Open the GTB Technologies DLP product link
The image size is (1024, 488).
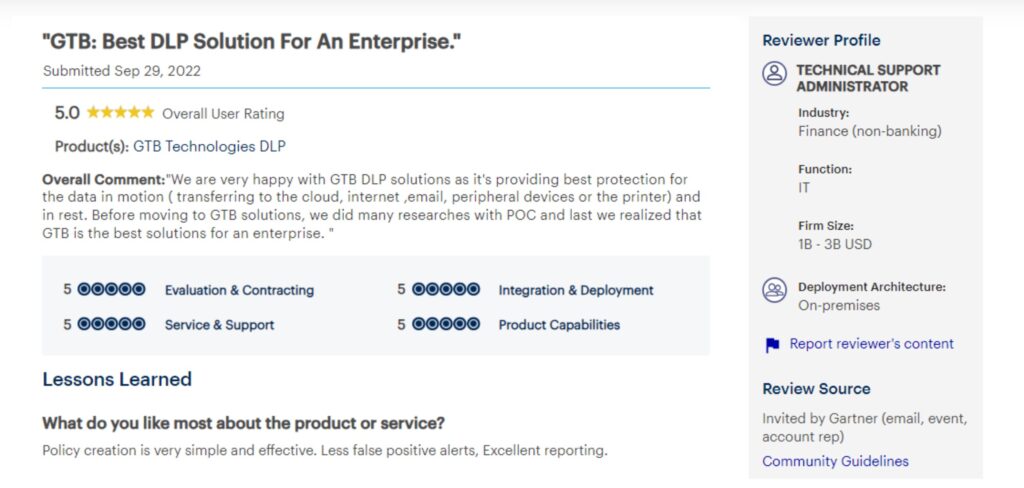tap(210, 146)
